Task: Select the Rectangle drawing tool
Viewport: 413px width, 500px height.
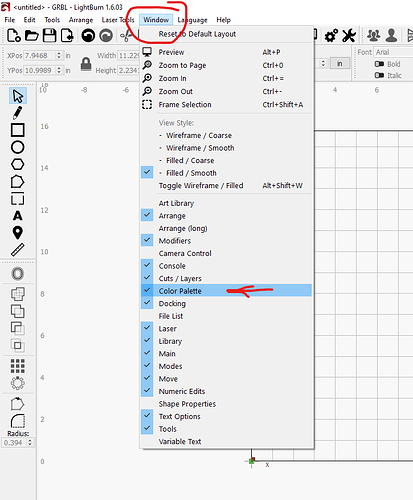Action: coord(18,130)
